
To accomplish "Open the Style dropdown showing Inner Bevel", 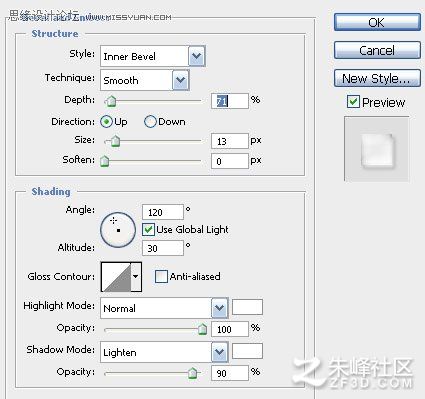I will (153, 56).
